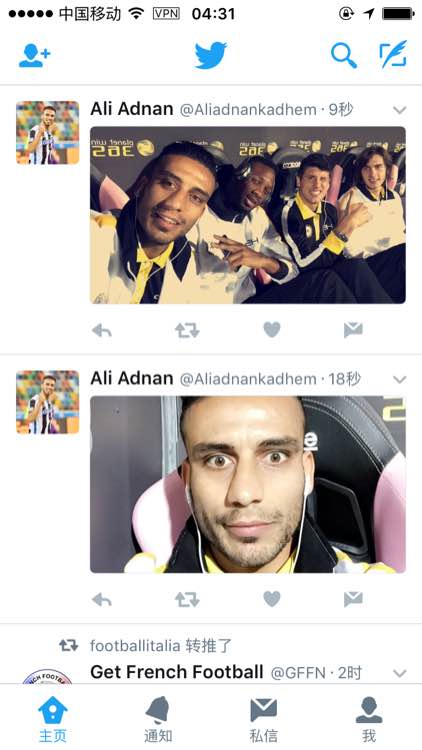Tap the add contacts person-plus icon
Image resolution: width=422 pixels, height=750 pixels.
coord(34,56)
